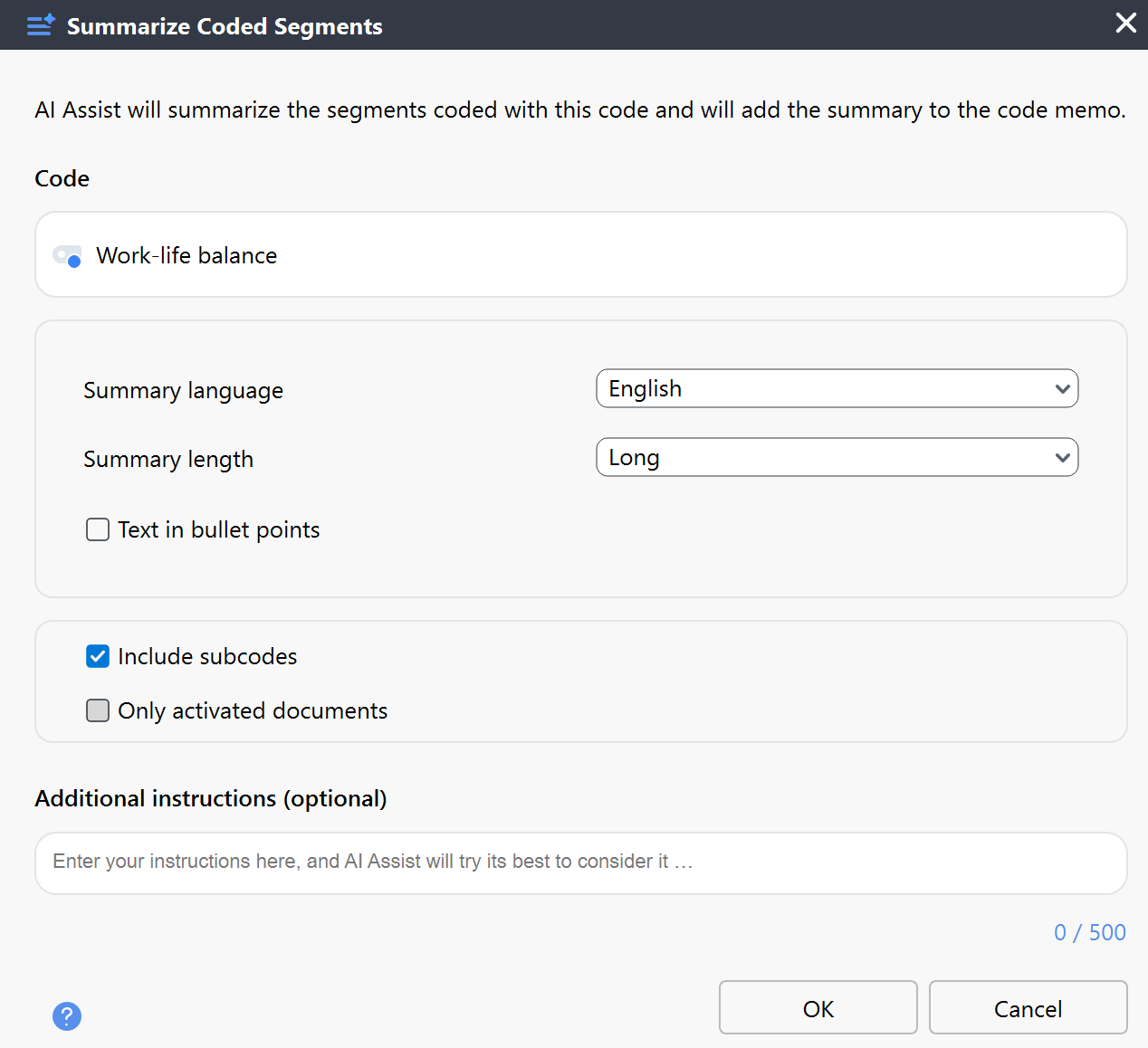Click the code icon beside Work-life balance
Image resolution: width=1148 pixels, height=1048 pixels.
[x=68, y=256]
